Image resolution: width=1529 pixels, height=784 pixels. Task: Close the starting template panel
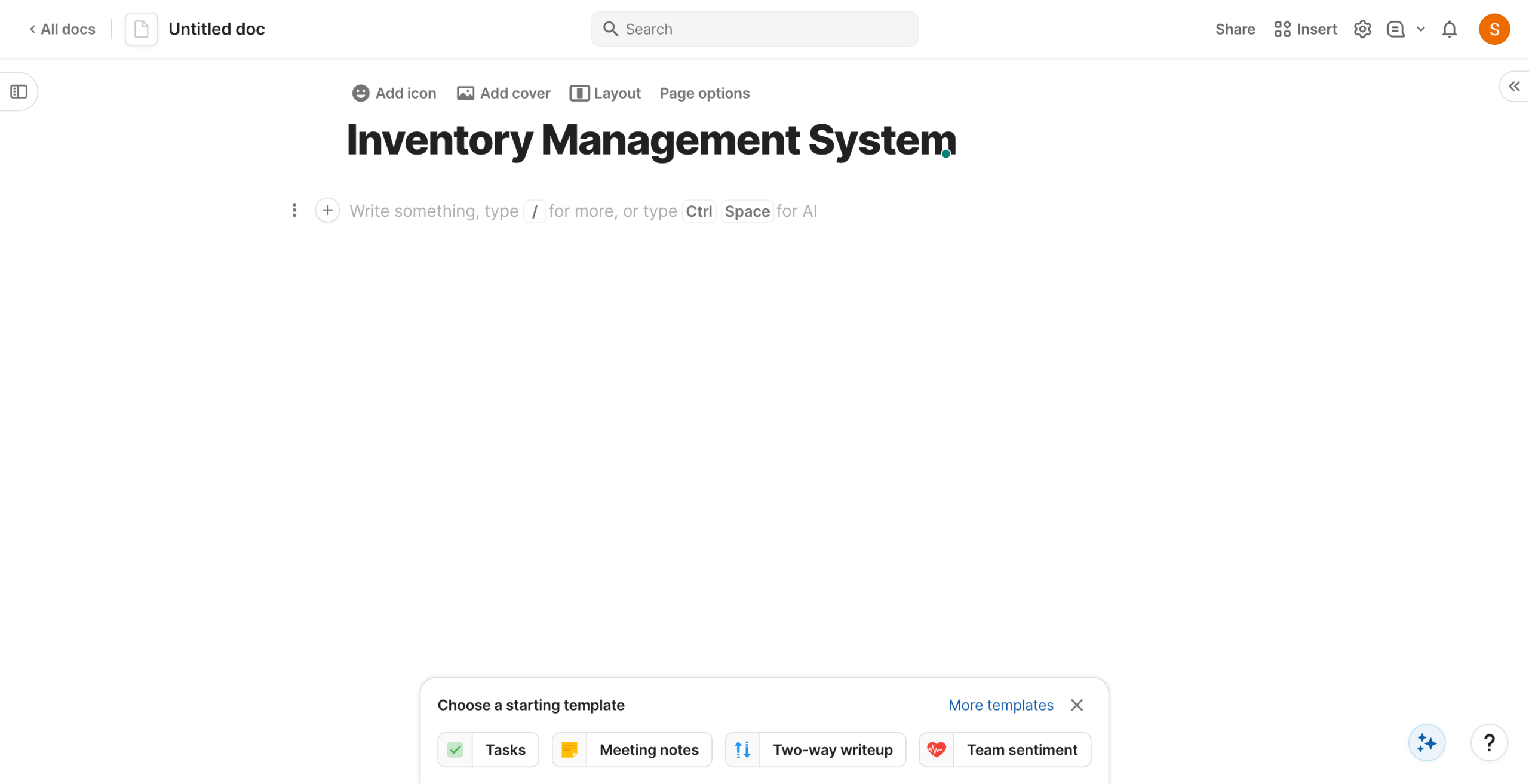(x=1076, y=705)
